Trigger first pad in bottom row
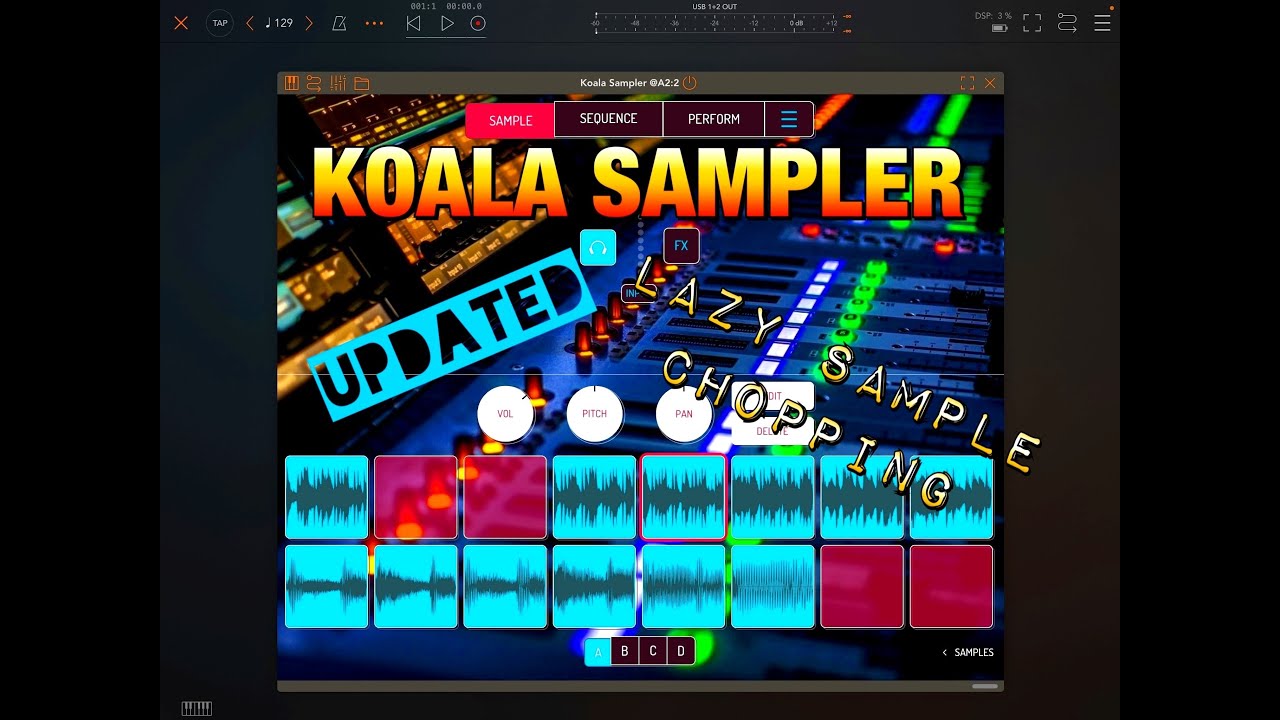Viewport: 1280px width, 720px height. tap(327, 587)
